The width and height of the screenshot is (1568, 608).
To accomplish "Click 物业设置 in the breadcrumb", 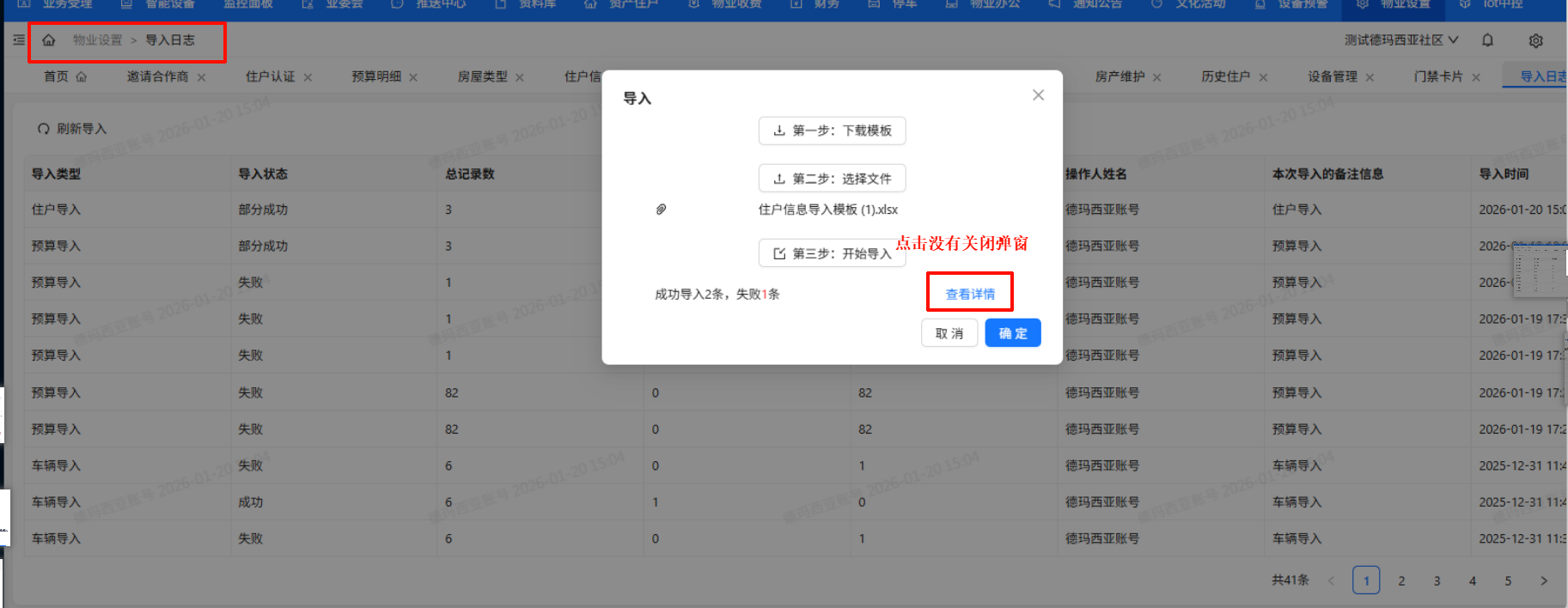I will 97,40.
